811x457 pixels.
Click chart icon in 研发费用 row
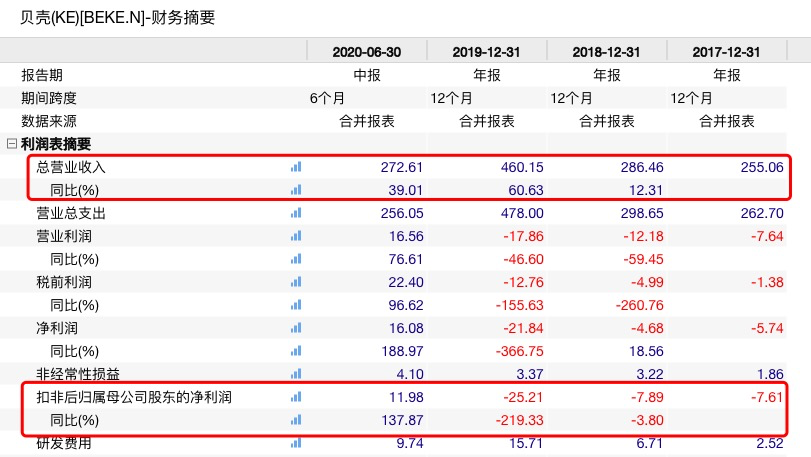295,443
